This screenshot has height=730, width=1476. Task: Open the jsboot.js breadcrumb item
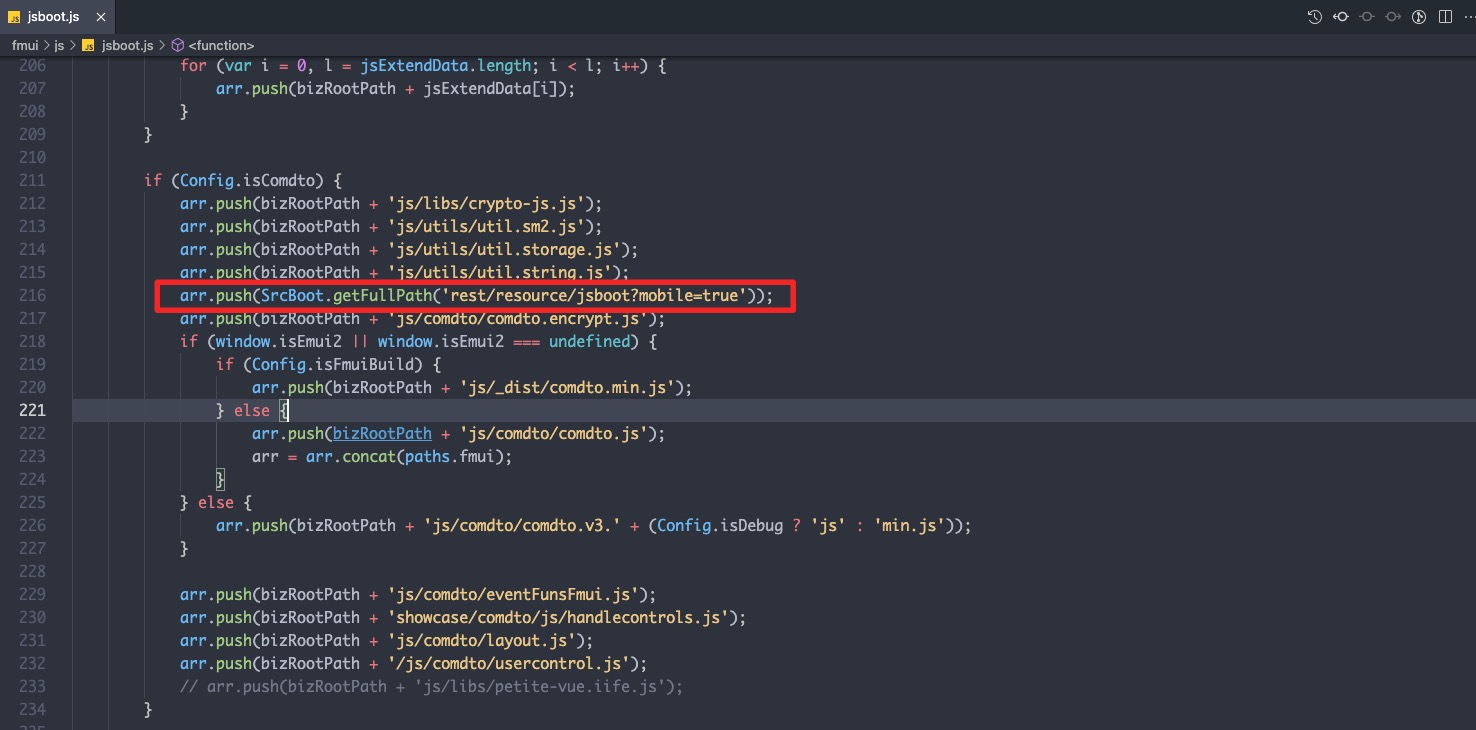click(127, 45)
